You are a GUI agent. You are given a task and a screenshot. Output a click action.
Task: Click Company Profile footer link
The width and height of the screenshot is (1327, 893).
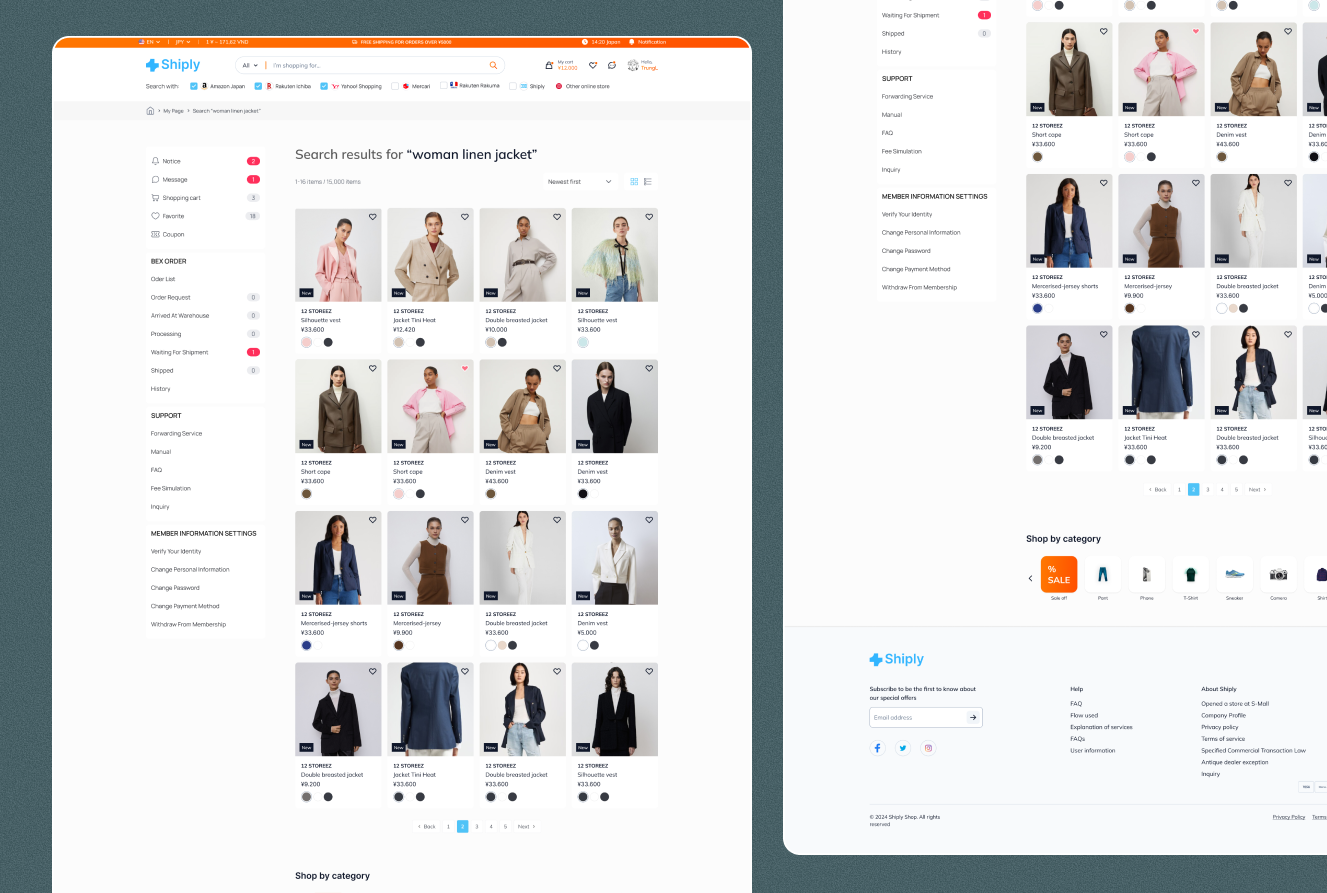point(1223,715)
